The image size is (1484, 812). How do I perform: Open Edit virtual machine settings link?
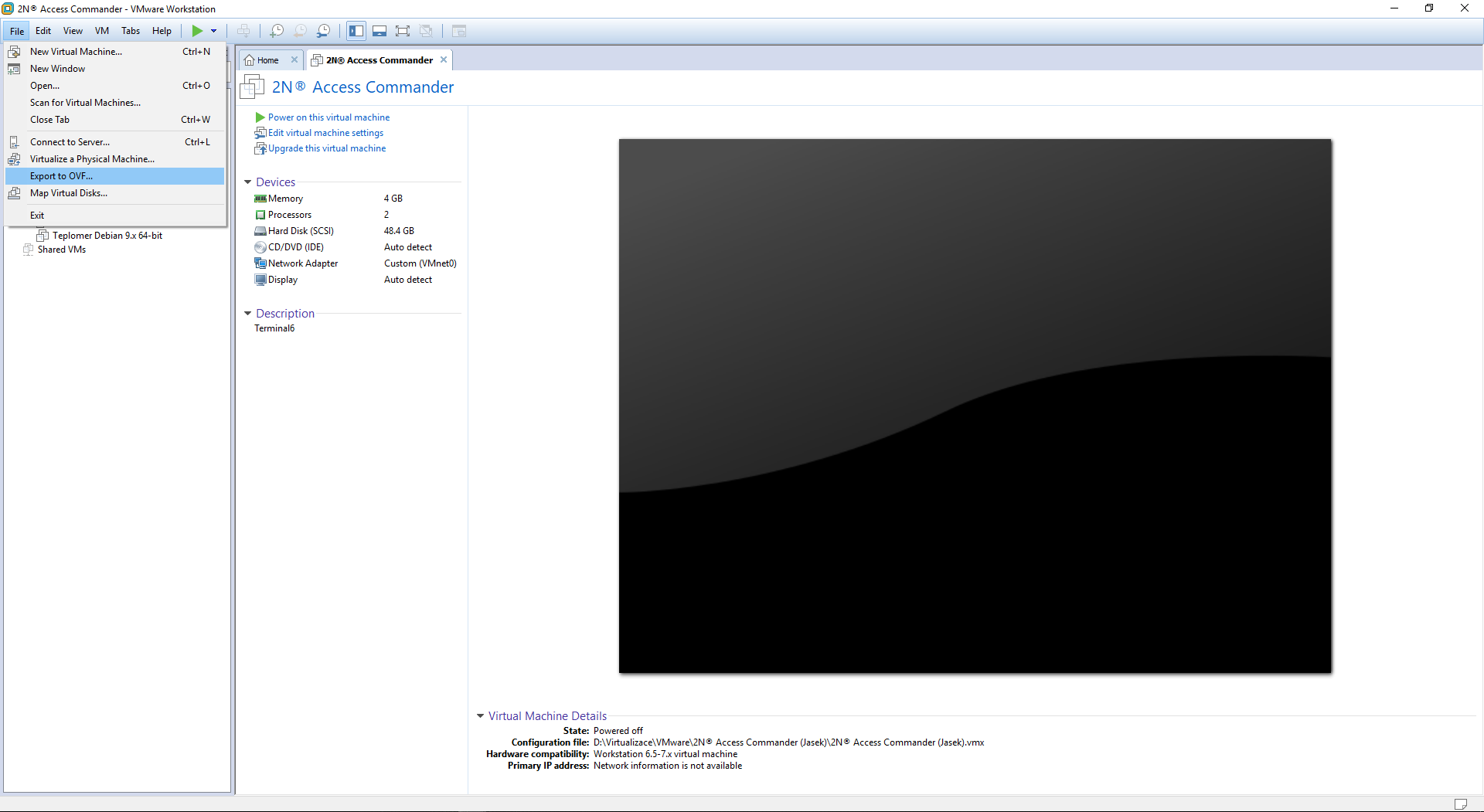325,133
